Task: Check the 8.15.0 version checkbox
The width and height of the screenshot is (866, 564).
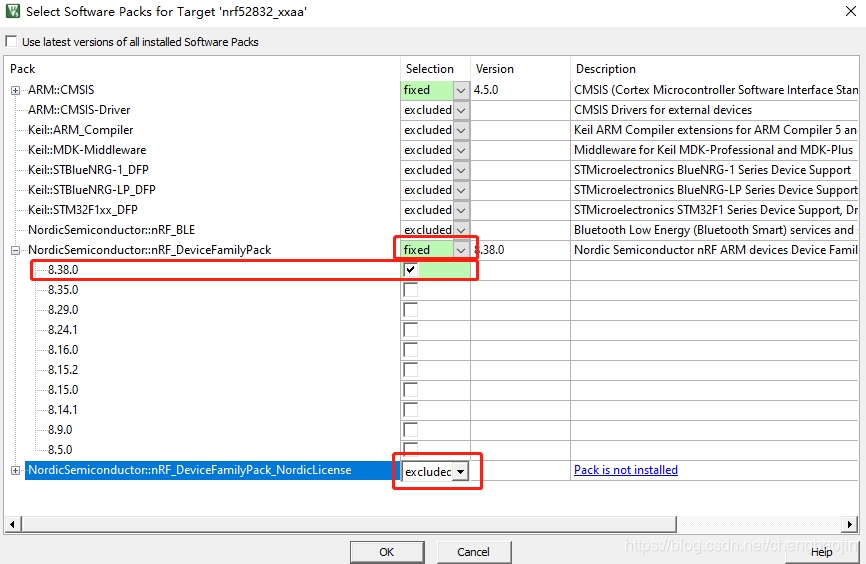Action: pos(410,389)
